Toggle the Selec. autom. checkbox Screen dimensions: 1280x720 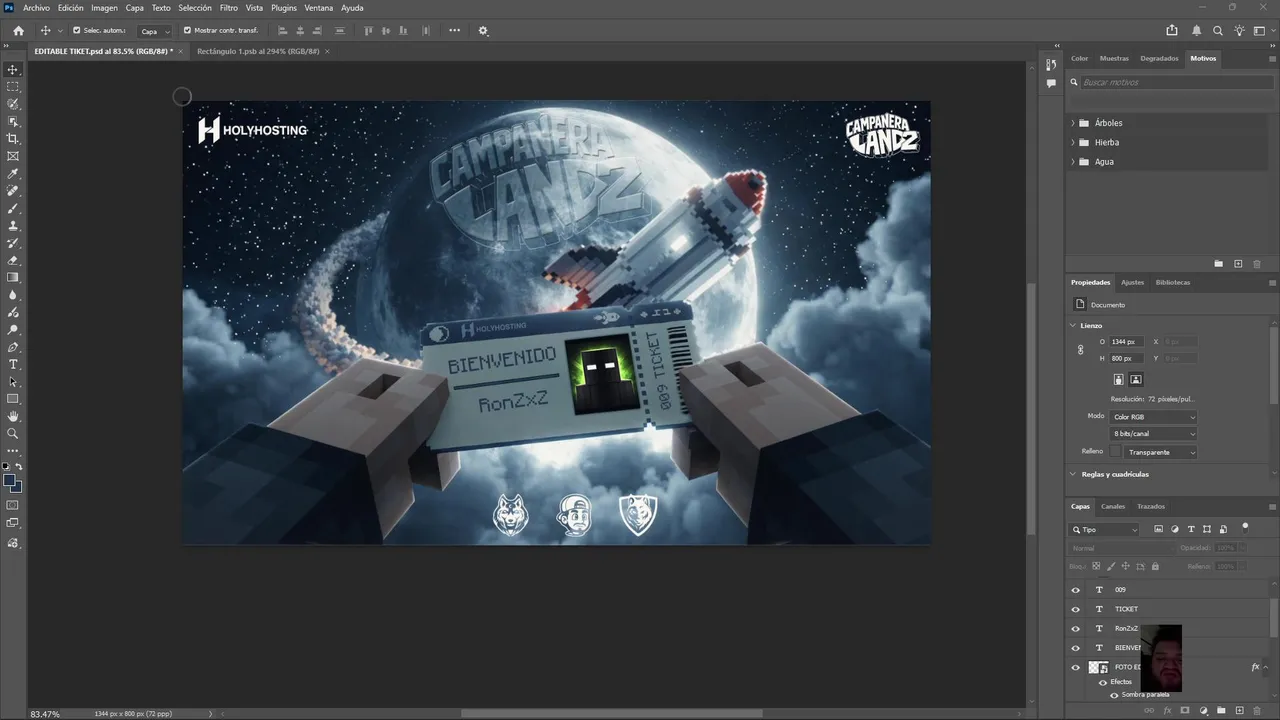(x=76, y=31)
